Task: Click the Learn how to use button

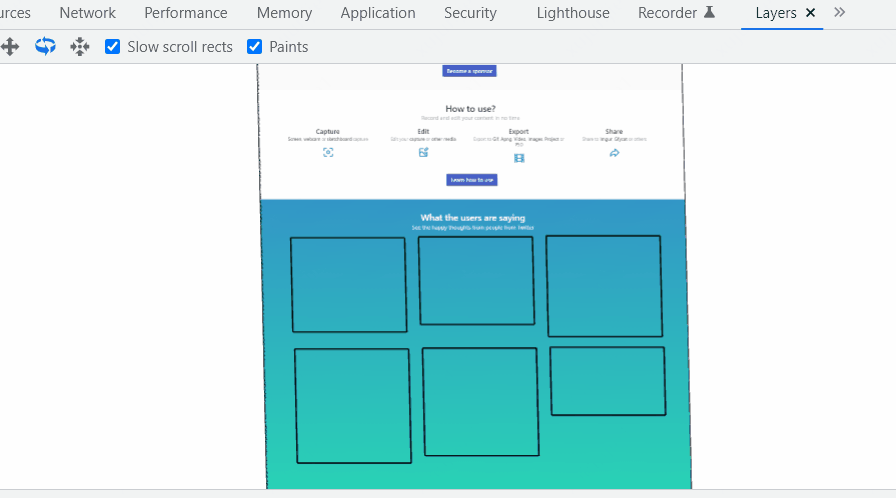Action: [x=472, y=180]
